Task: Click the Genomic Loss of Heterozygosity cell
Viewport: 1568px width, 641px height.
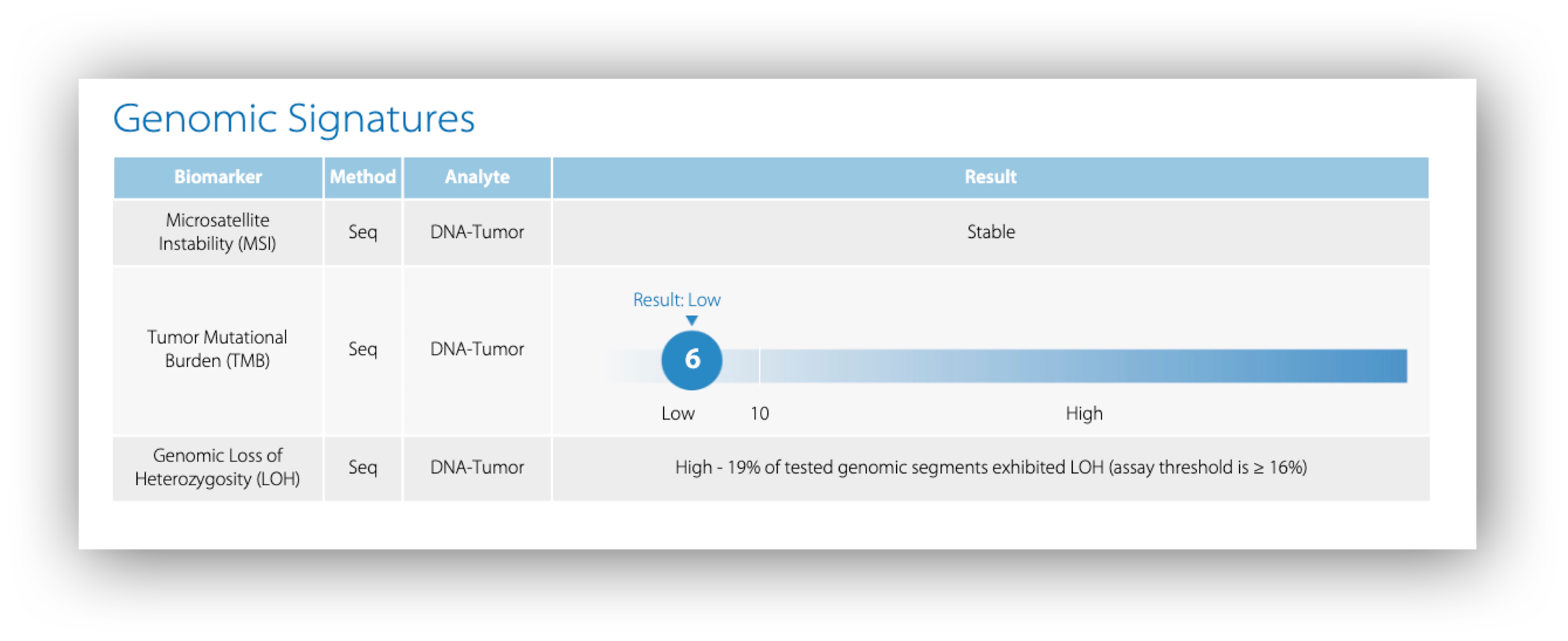Action: click(218, 467)
